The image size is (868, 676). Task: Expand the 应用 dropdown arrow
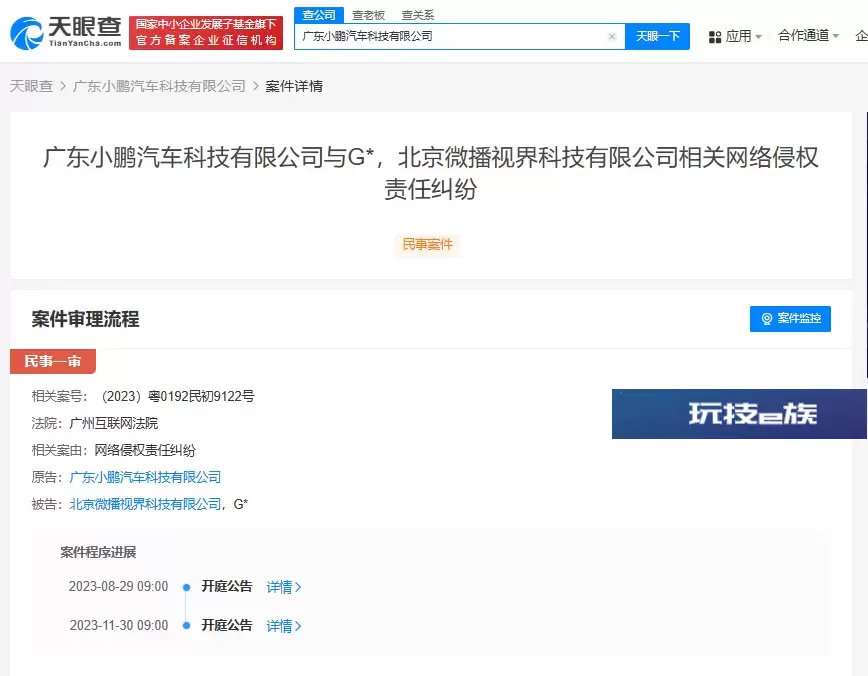pos(758,37)
